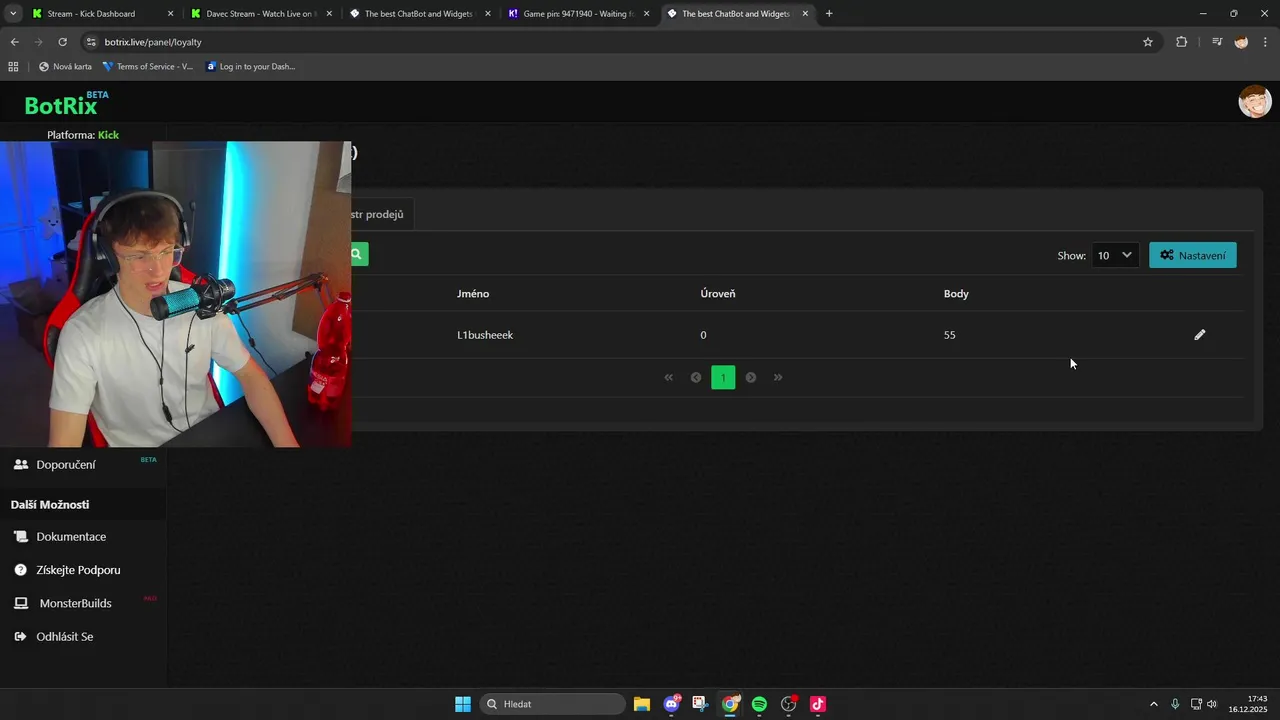Viewport: 1280px width, 720px height.
Task: Bookmark this page with star icon
Action: (x=1148, y=42)
